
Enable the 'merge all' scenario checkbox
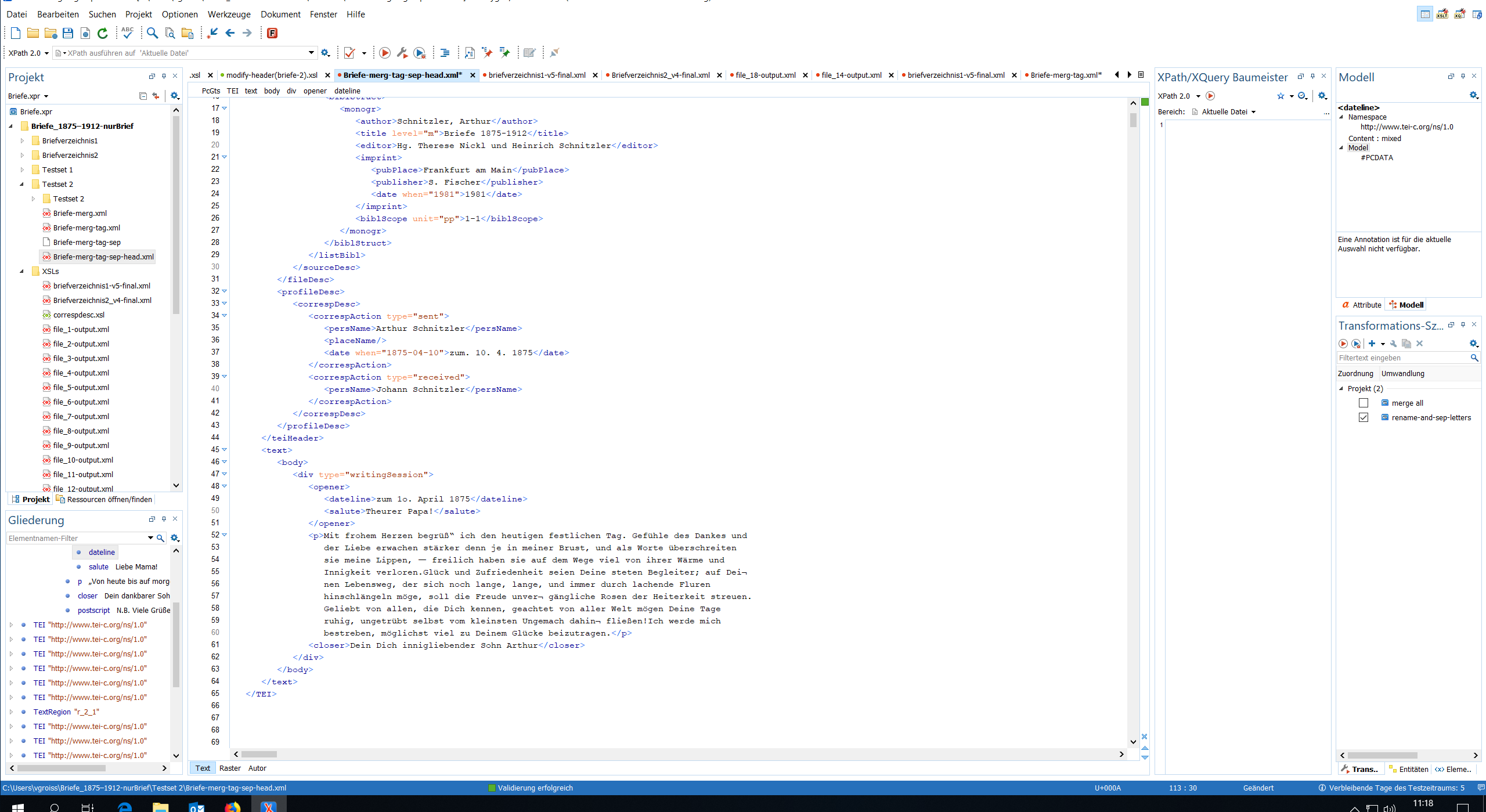1364,403
